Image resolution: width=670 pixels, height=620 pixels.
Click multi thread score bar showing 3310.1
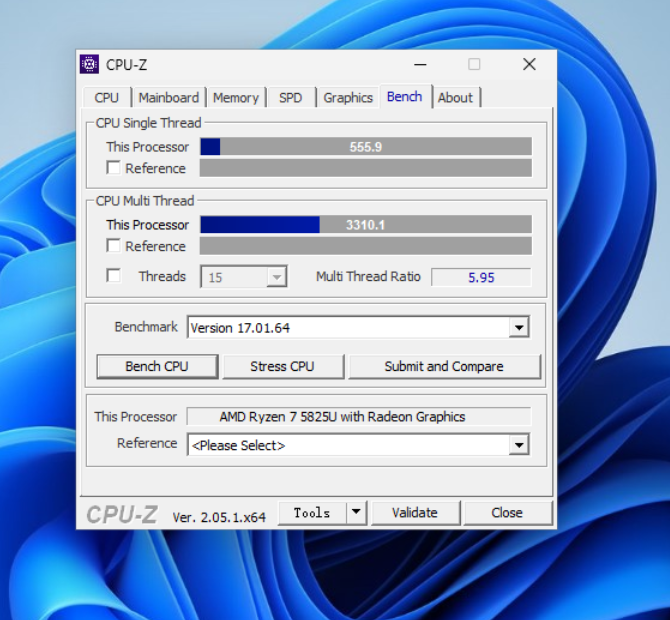coord(366,225)
